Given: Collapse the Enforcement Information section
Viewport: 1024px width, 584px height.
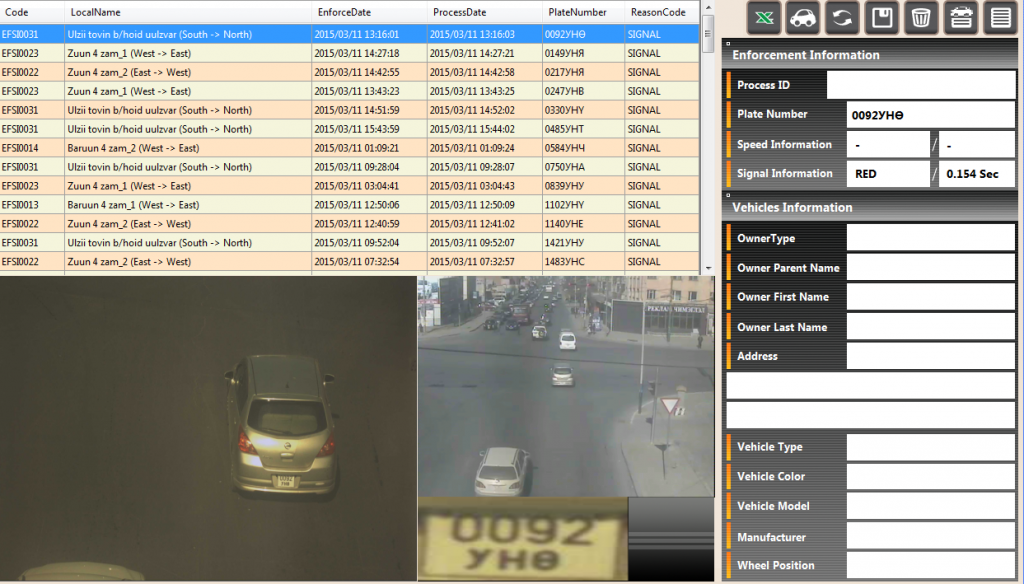Looking at the screenshot, I should (x=728, y=46).
